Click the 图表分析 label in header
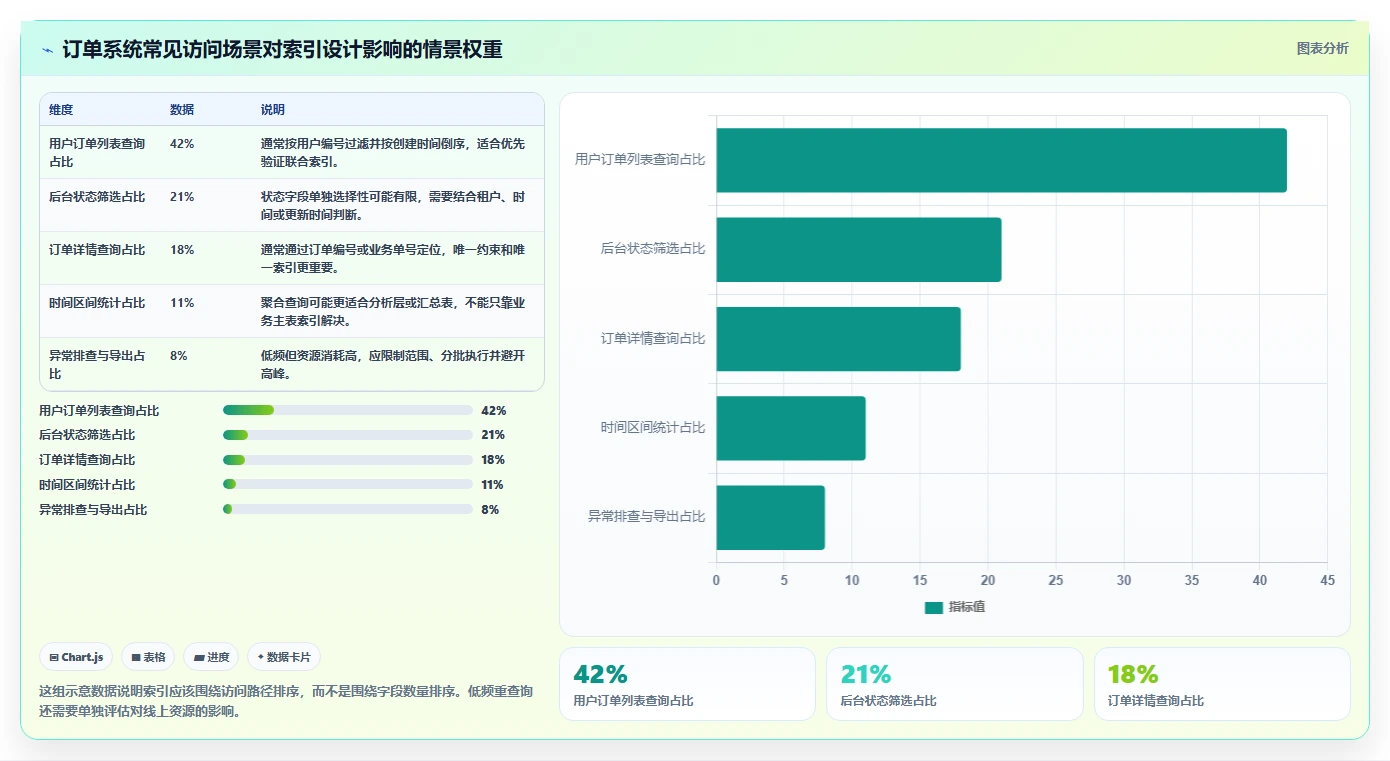1390x761 pixels. (x=1322, y=48)
